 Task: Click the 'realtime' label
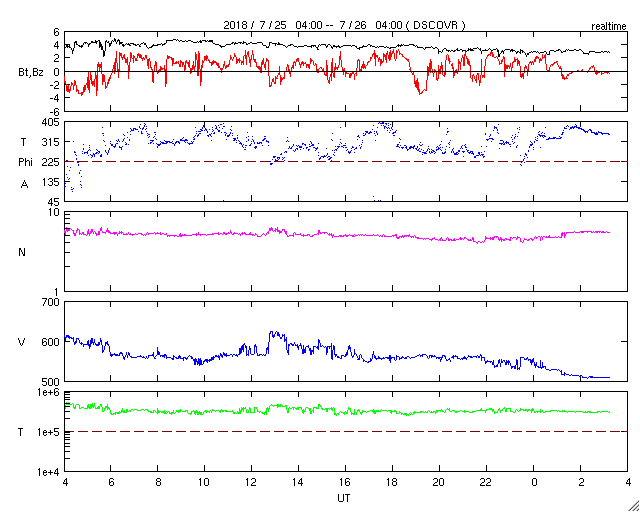coord(609,27)
